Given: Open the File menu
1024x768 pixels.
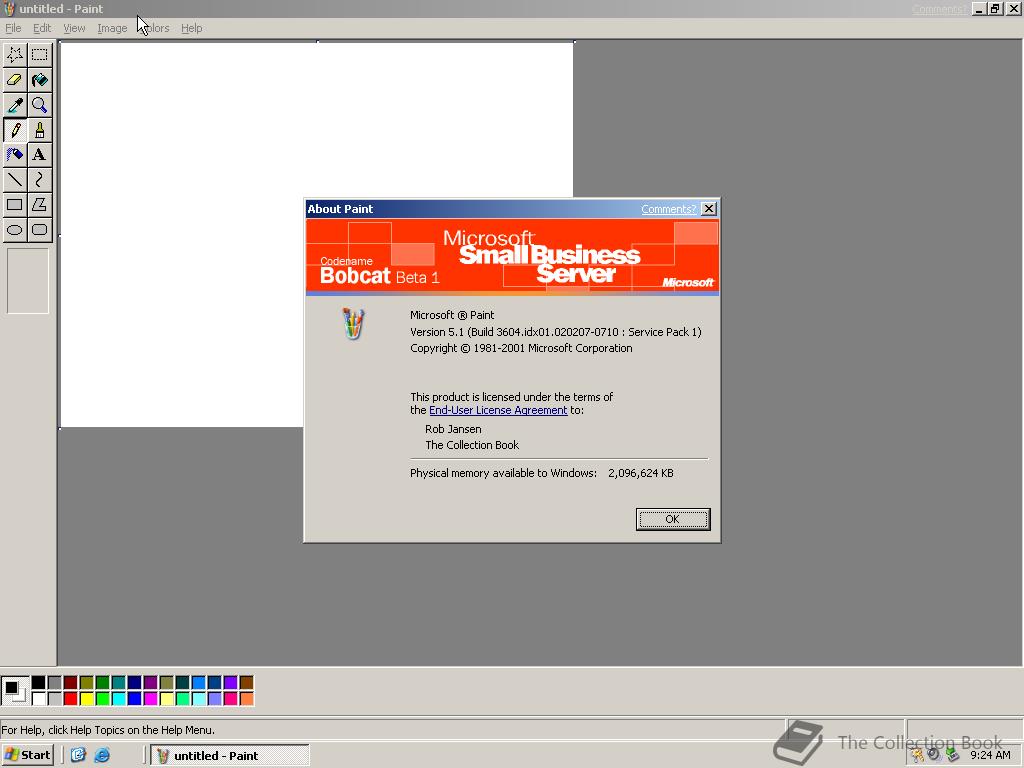Looking at the screenshot, I should tap(13, 28).
